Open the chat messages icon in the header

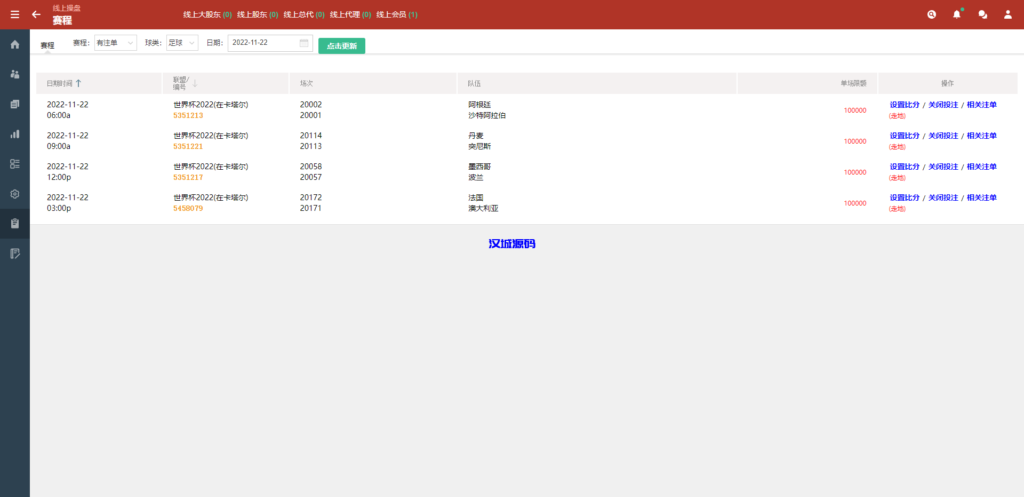pyautogui.click(x=982, y=14)
